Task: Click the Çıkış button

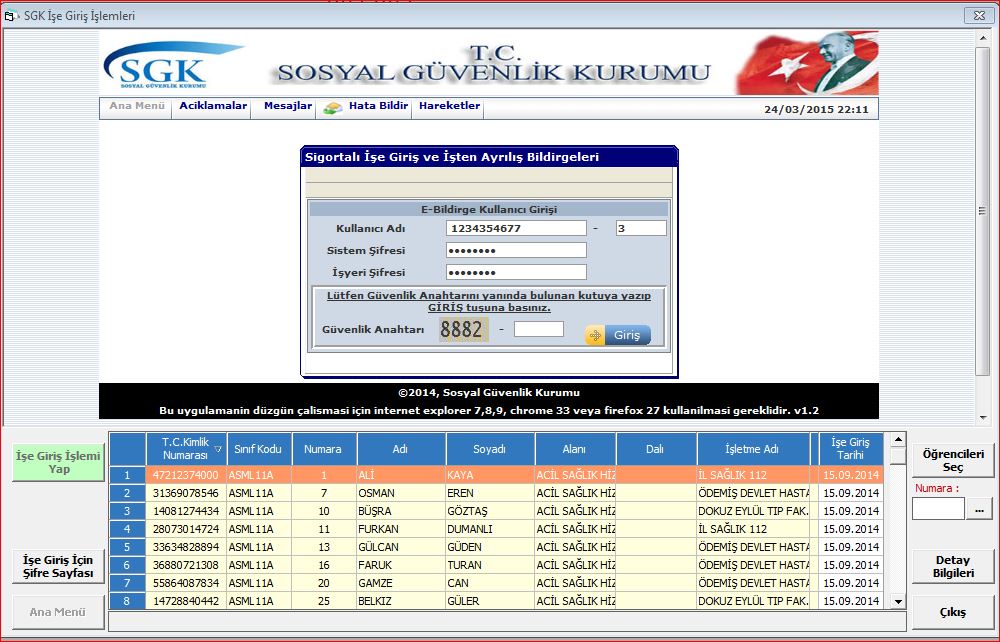Action: coord(952,611)
